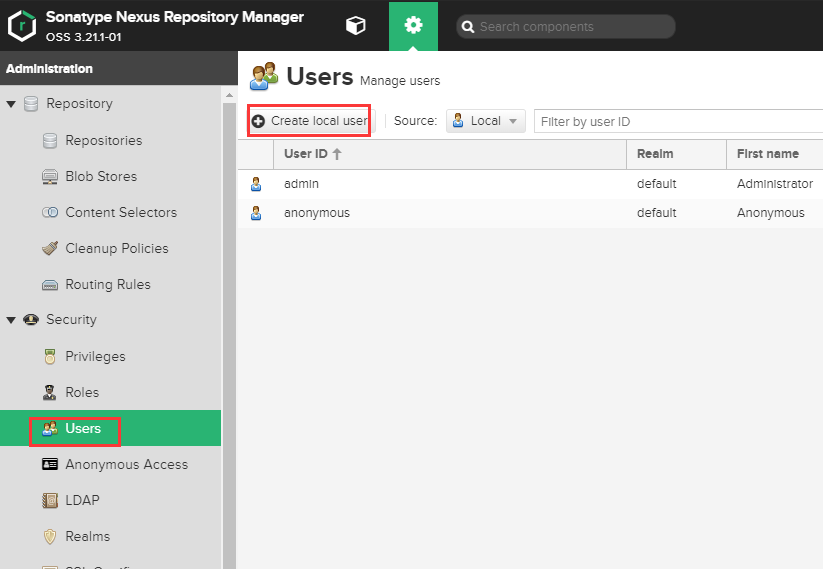Click the Cleanup Policies broom icon
The width and height of the screenshot is (823, 569).
tap(50, 248)
